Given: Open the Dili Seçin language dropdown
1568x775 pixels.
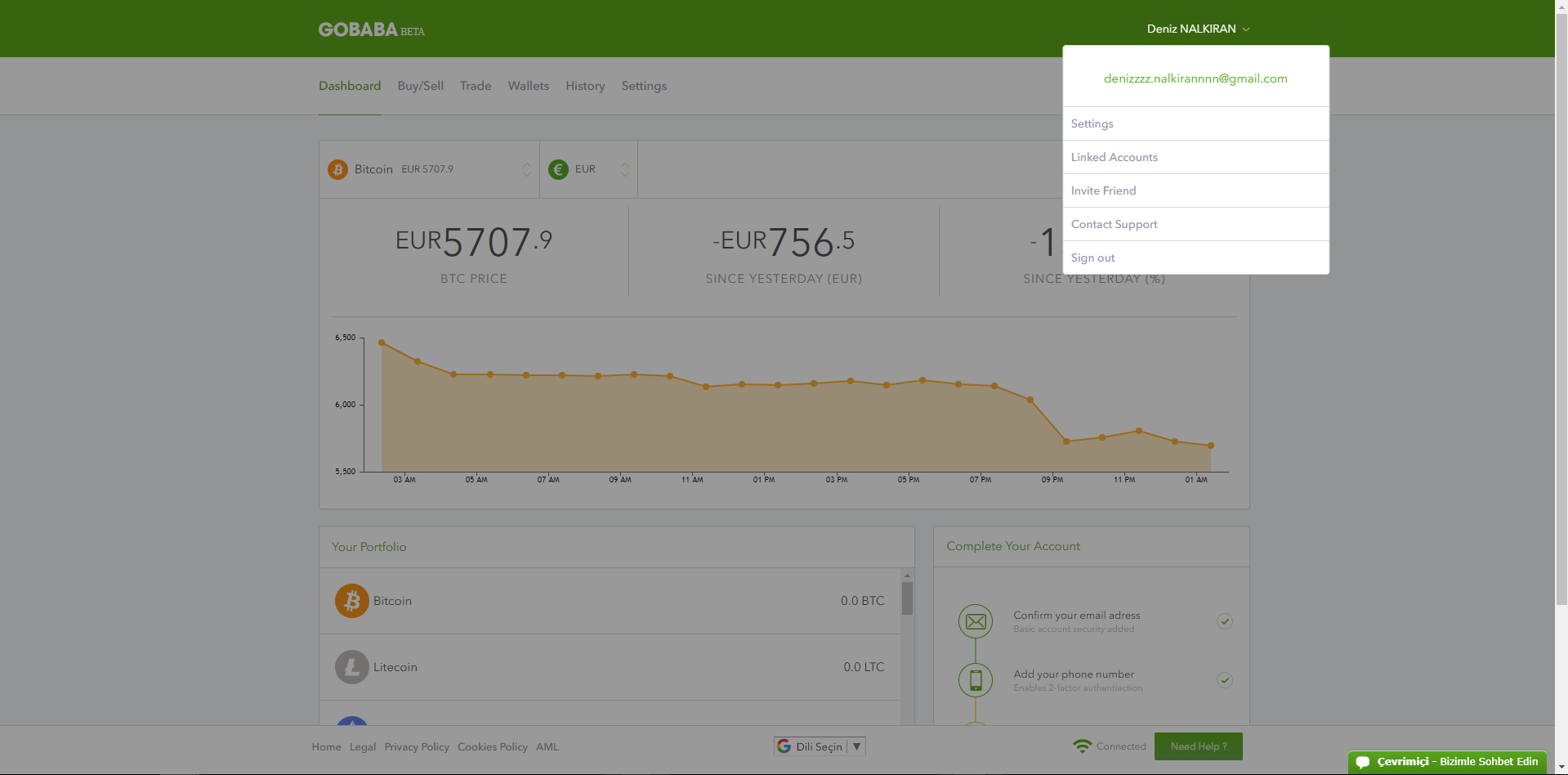Looking at the screenshot, I should pos(820,746).
